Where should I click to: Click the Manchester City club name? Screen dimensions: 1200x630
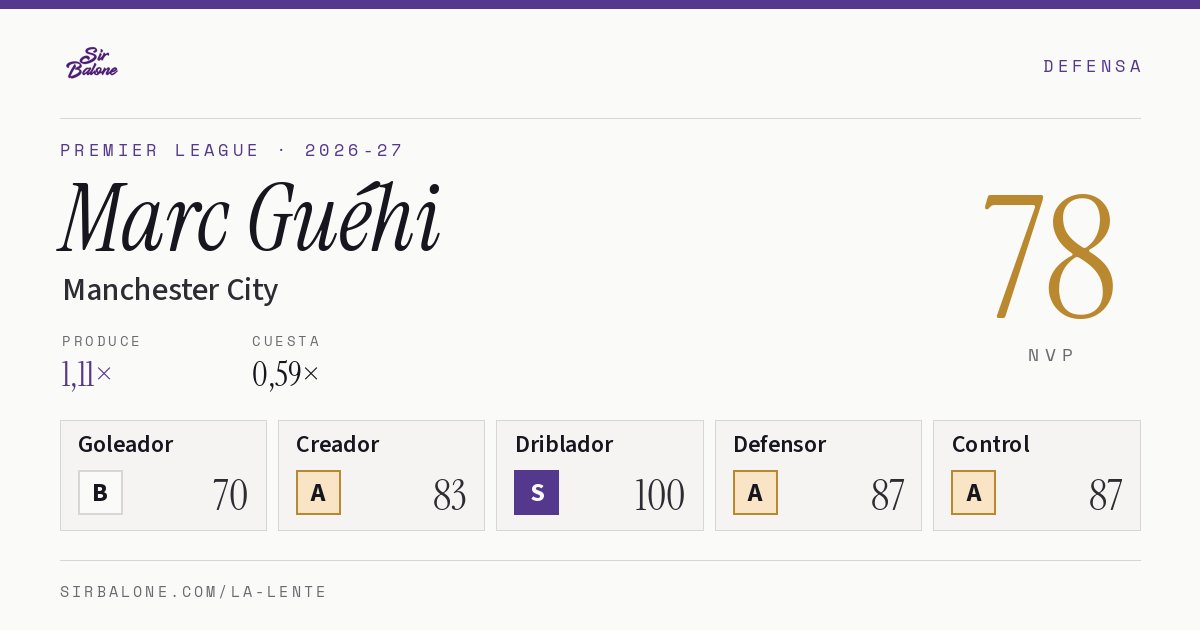[170, 290]
